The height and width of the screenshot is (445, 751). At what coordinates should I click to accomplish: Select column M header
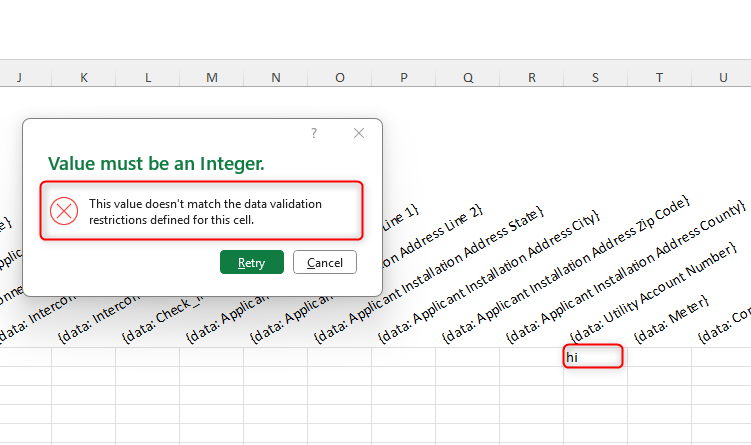pyautogui.click(x=212, y=77)
